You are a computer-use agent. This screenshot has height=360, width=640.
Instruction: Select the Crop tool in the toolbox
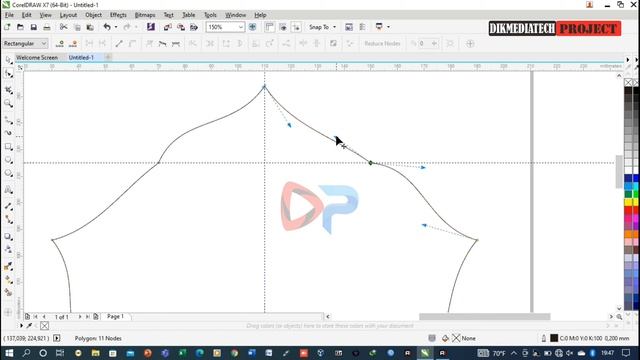coord(9,90)
